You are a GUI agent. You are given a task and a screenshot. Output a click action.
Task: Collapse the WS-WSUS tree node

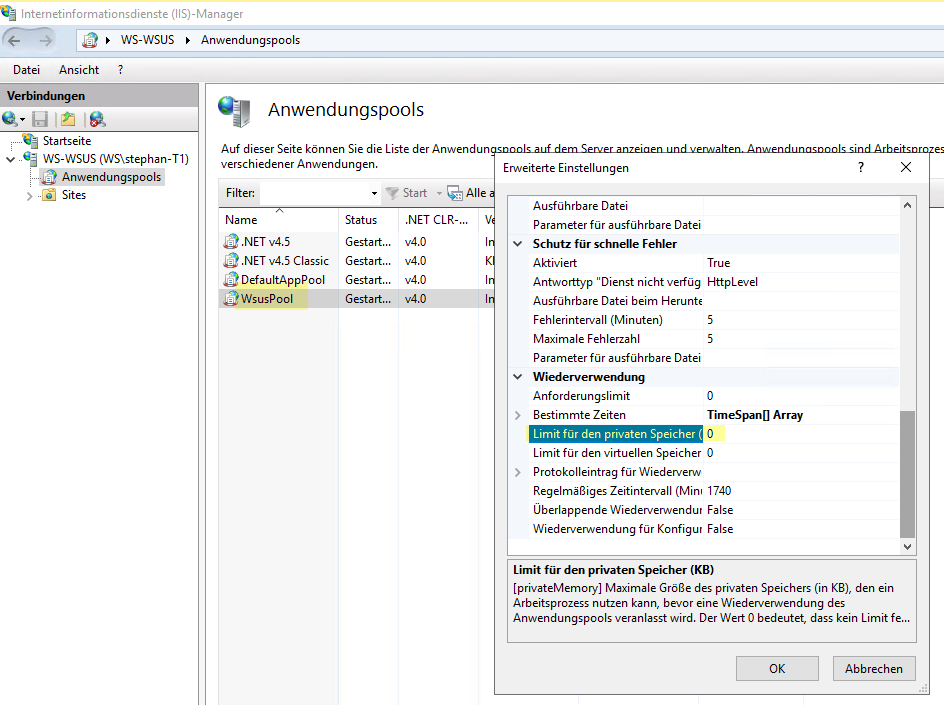(x=10, y=160)
